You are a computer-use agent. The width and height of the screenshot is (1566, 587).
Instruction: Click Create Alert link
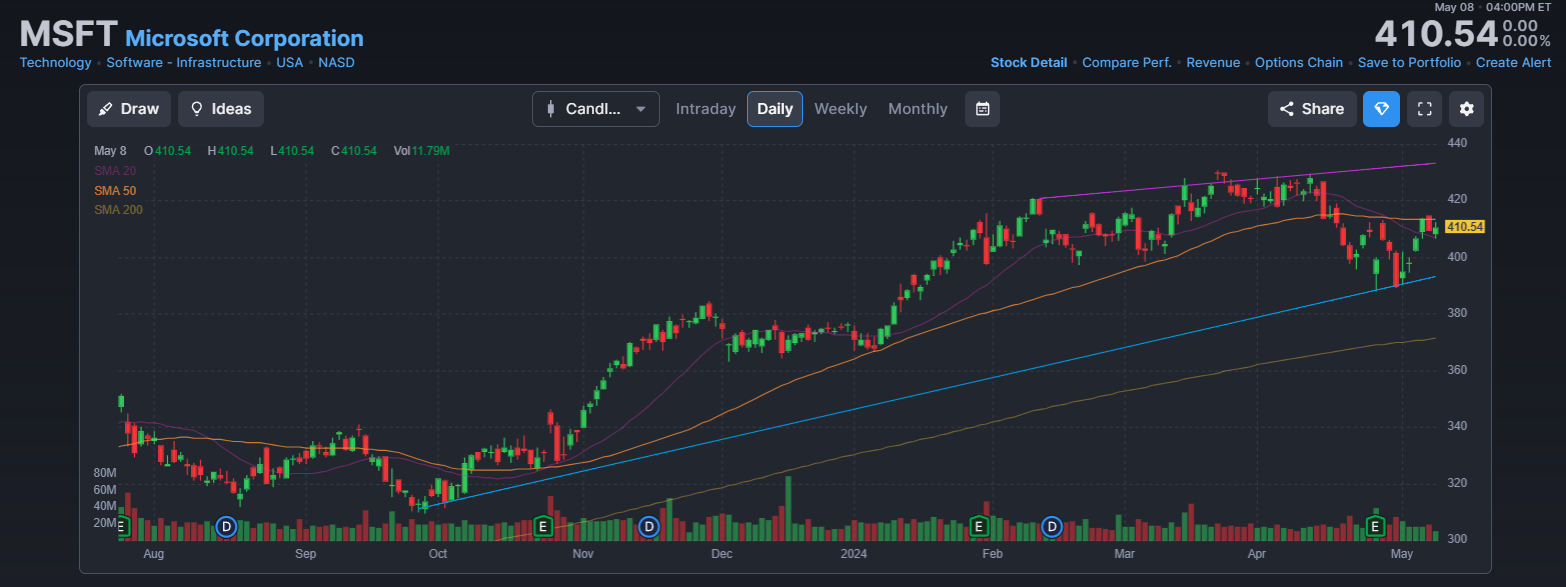click(x=1514, y=62)
